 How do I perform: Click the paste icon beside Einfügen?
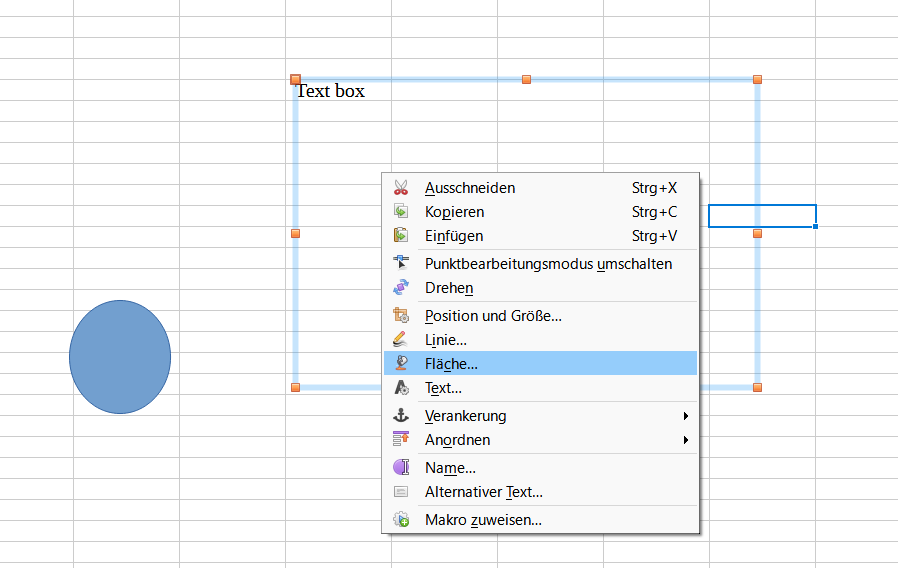[401, 235]
